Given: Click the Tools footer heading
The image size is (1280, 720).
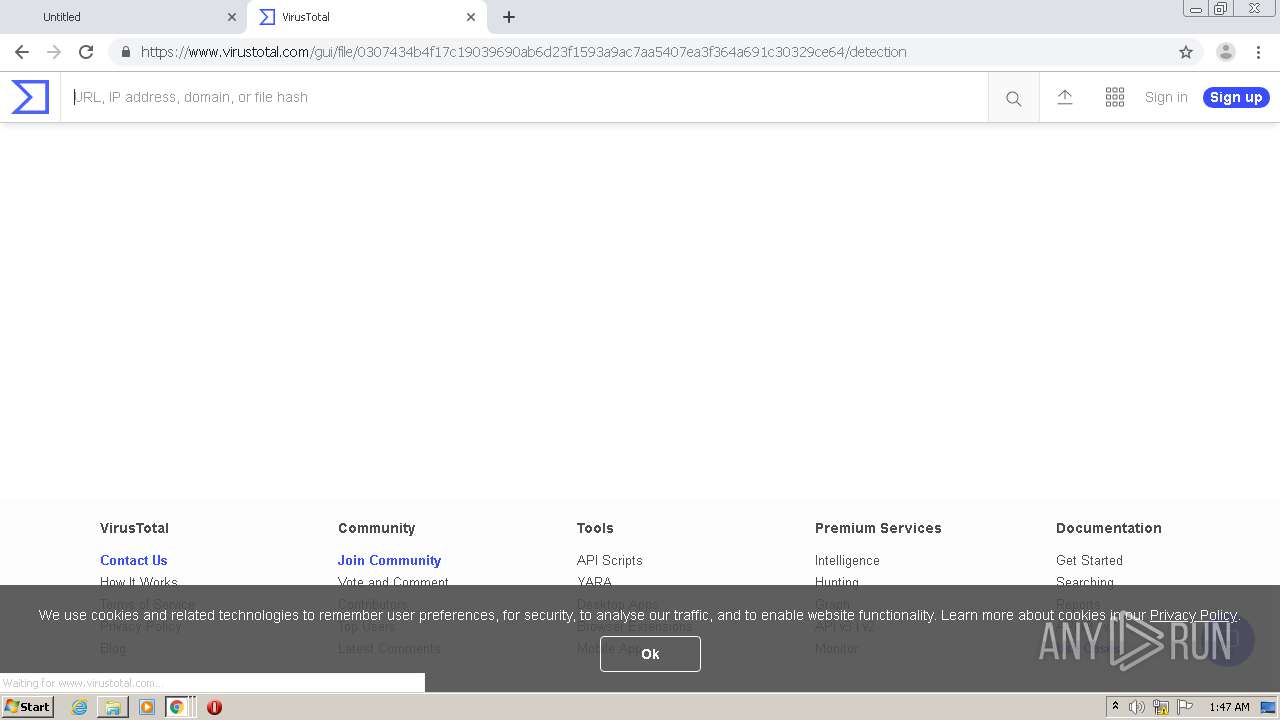Looking at the screenshot, I should pyautogui.click(x=595, y=528).
